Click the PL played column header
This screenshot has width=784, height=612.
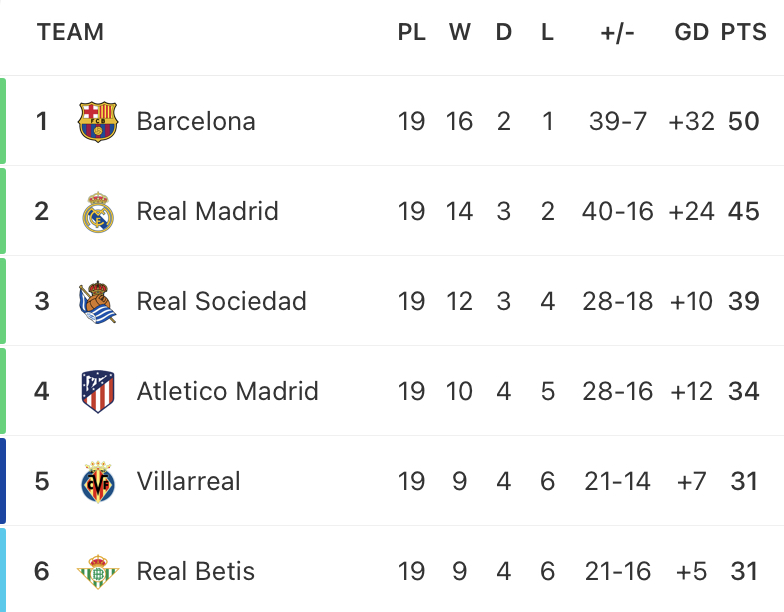412,32
